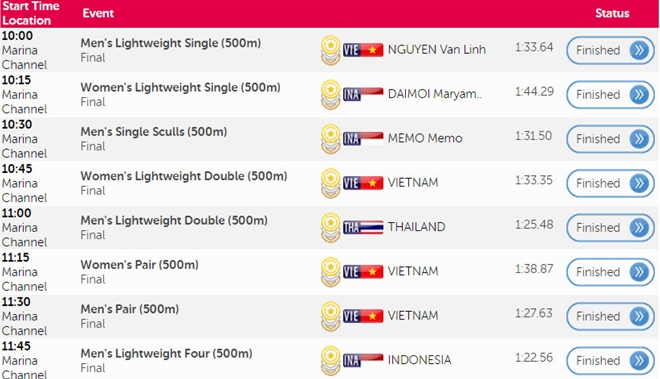Click the Event column header
Image resolution: width=660 pixels, height=379 pixels.
click(98, 13)
